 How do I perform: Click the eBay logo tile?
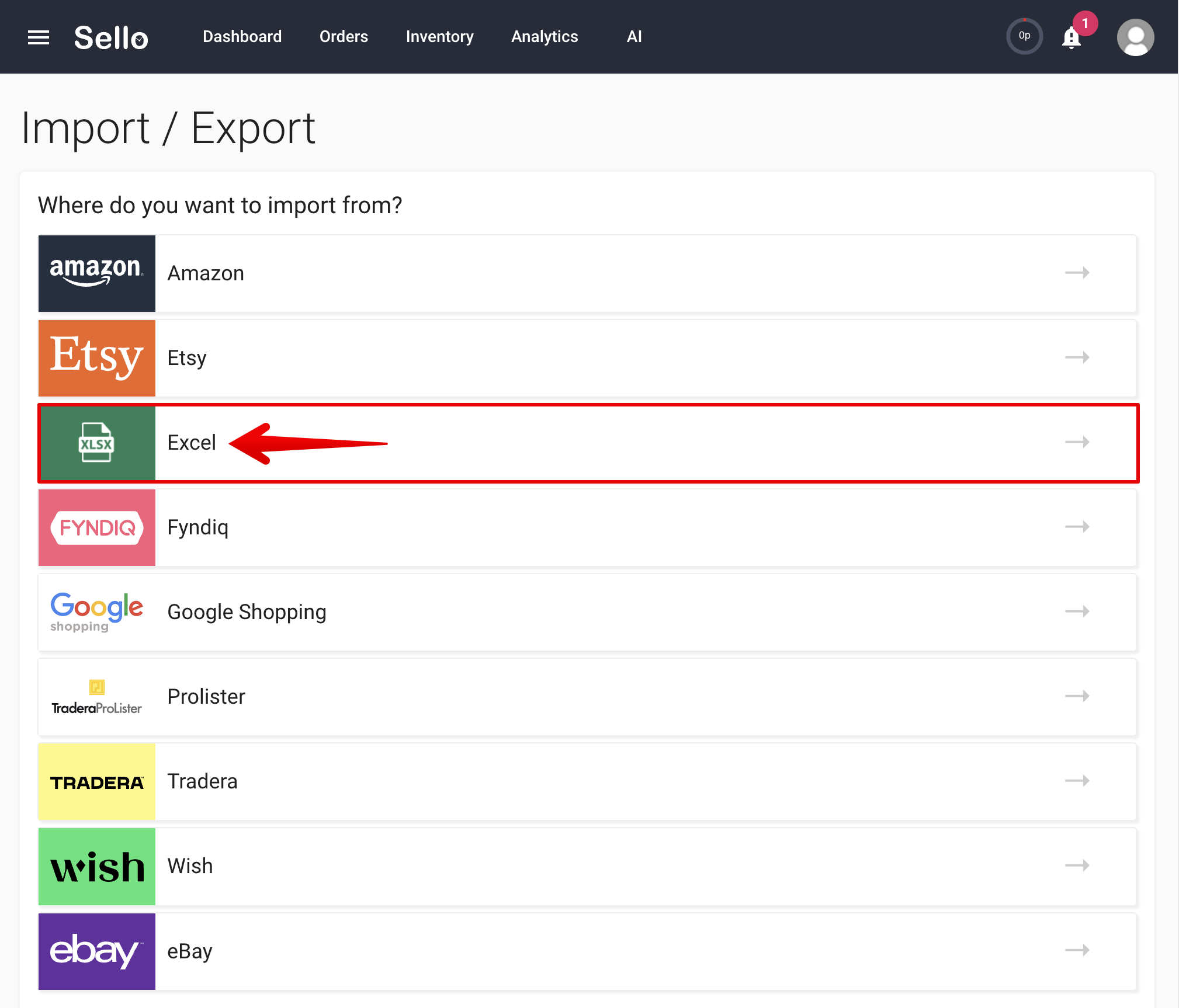[x=97, y=951]
